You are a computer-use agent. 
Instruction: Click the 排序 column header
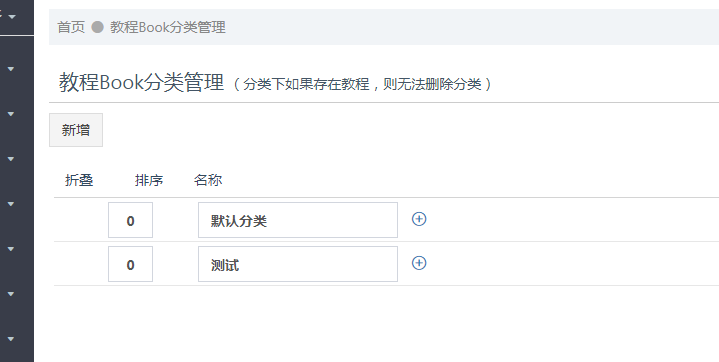(149, 180)
